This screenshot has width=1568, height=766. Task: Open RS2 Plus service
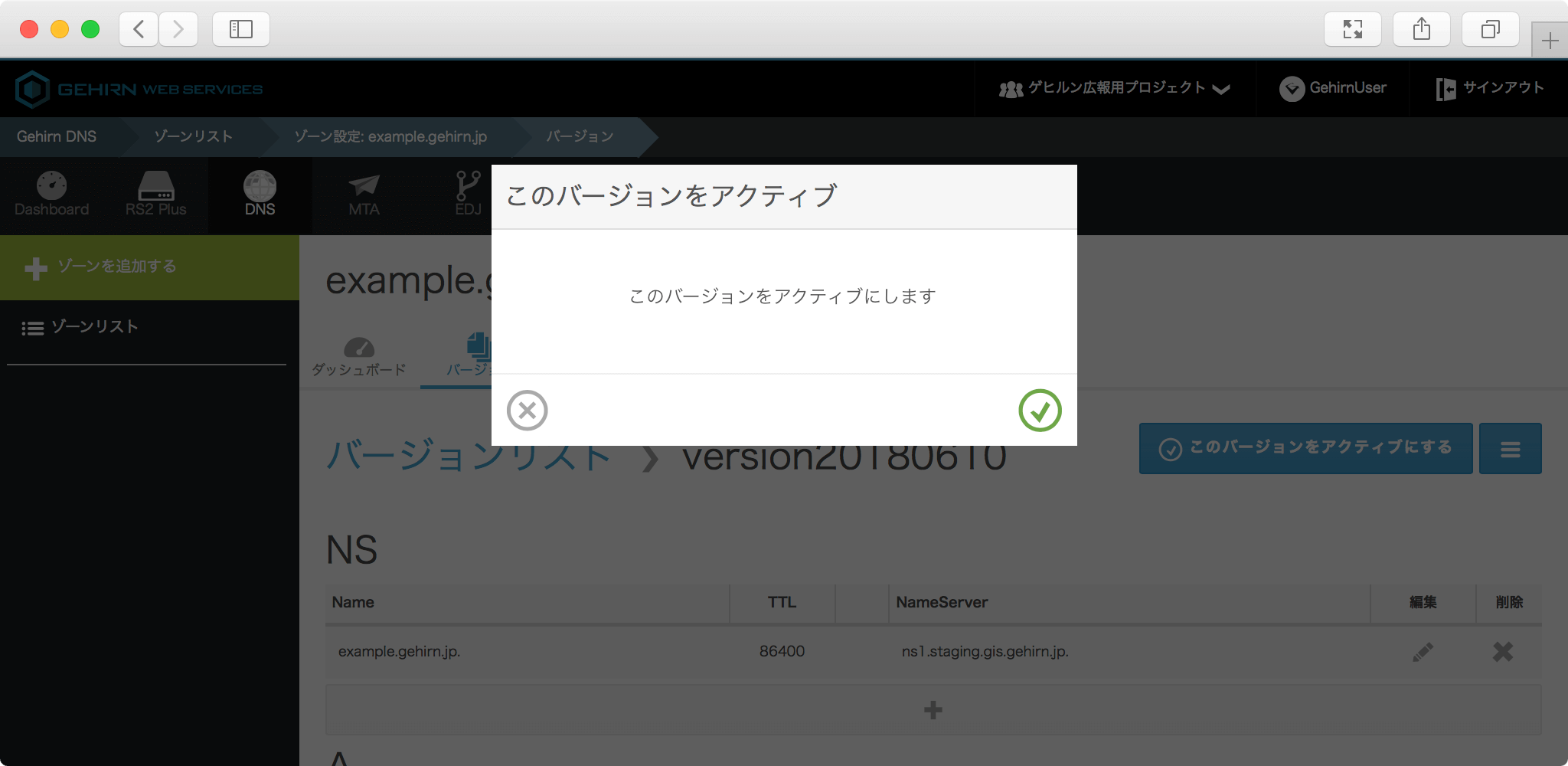tap(155, 195)
